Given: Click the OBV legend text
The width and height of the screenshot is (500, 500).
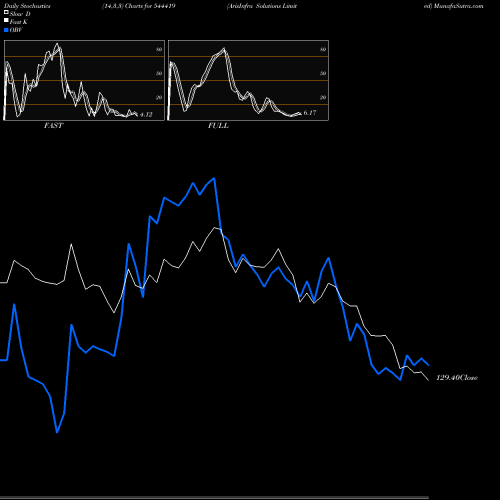Looking at the screenshot, I should click(x=16, y=30).
